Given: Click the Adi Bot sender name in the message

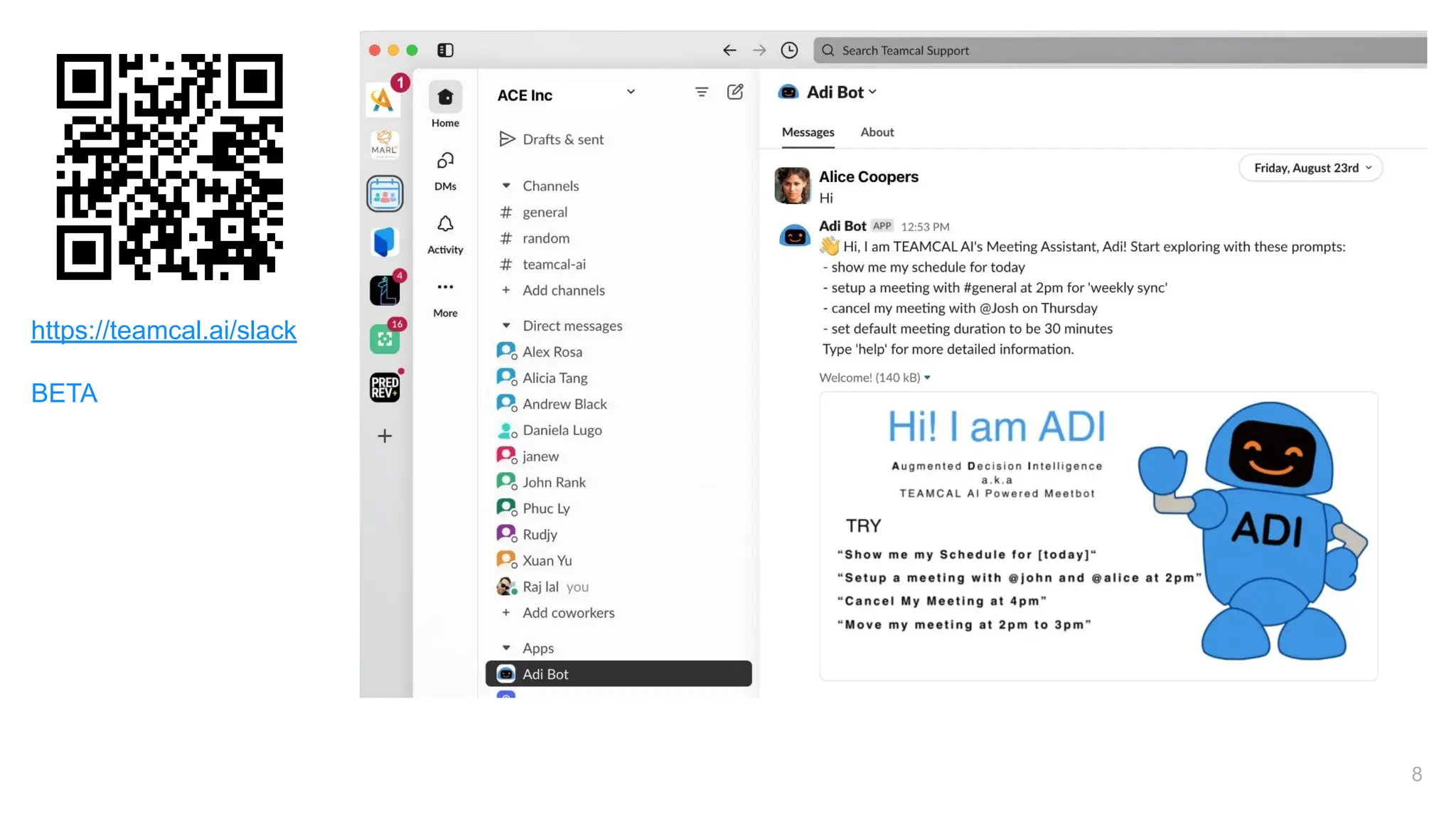Looking at the screenshot, I should (842, 225).
